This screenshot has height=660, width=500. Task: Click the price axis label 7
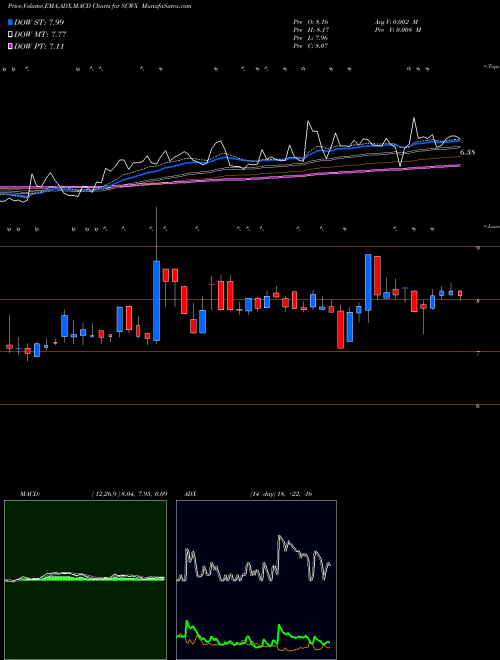point(478,354)
